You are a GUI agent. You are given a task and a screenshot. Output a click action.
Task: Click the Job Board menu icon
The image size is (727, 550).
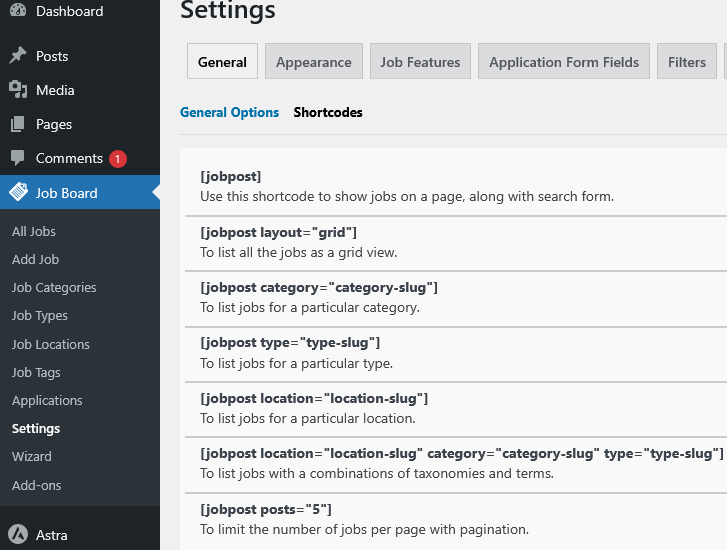pyautogui.click(x=18, y=193)
